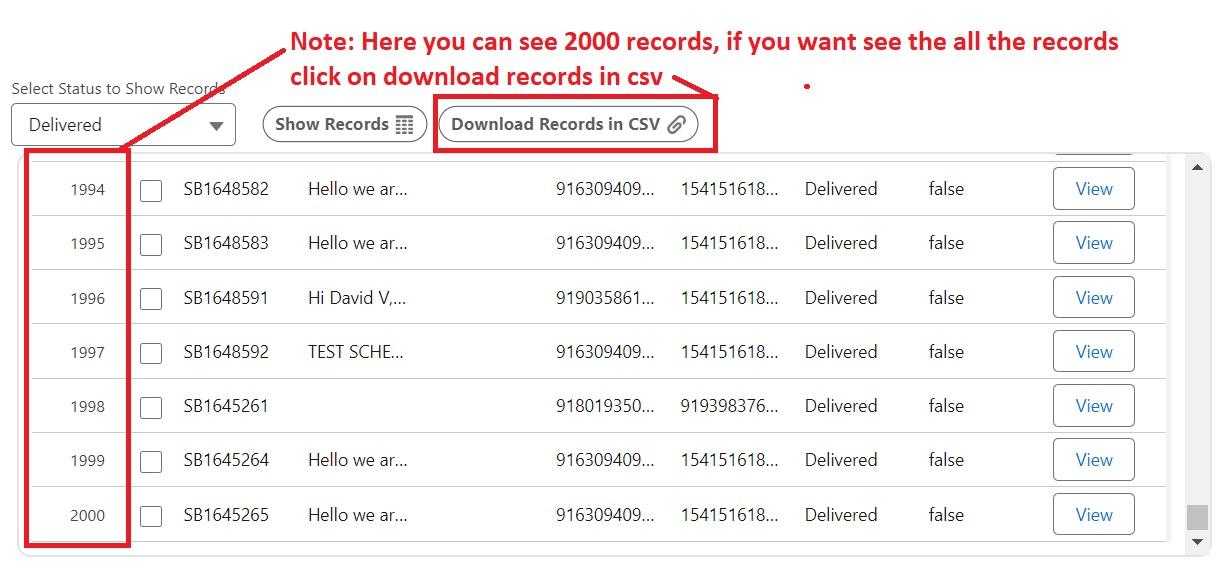Click View button in row 1996
Viewport: 1229px width, 575px height.
coord(1094,297)
